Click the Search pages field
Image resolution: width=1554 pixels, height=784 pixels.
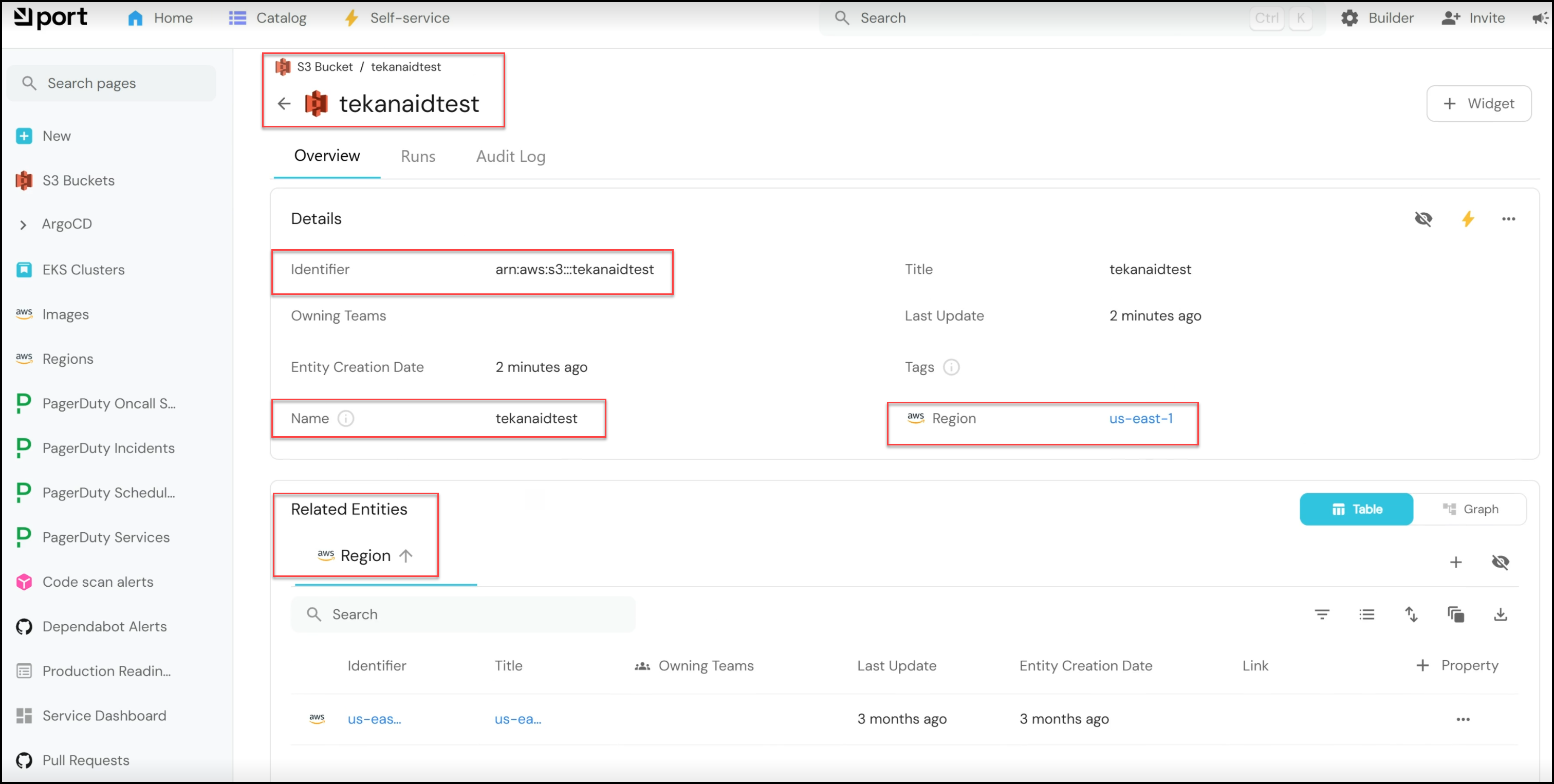tap(112, 83)
